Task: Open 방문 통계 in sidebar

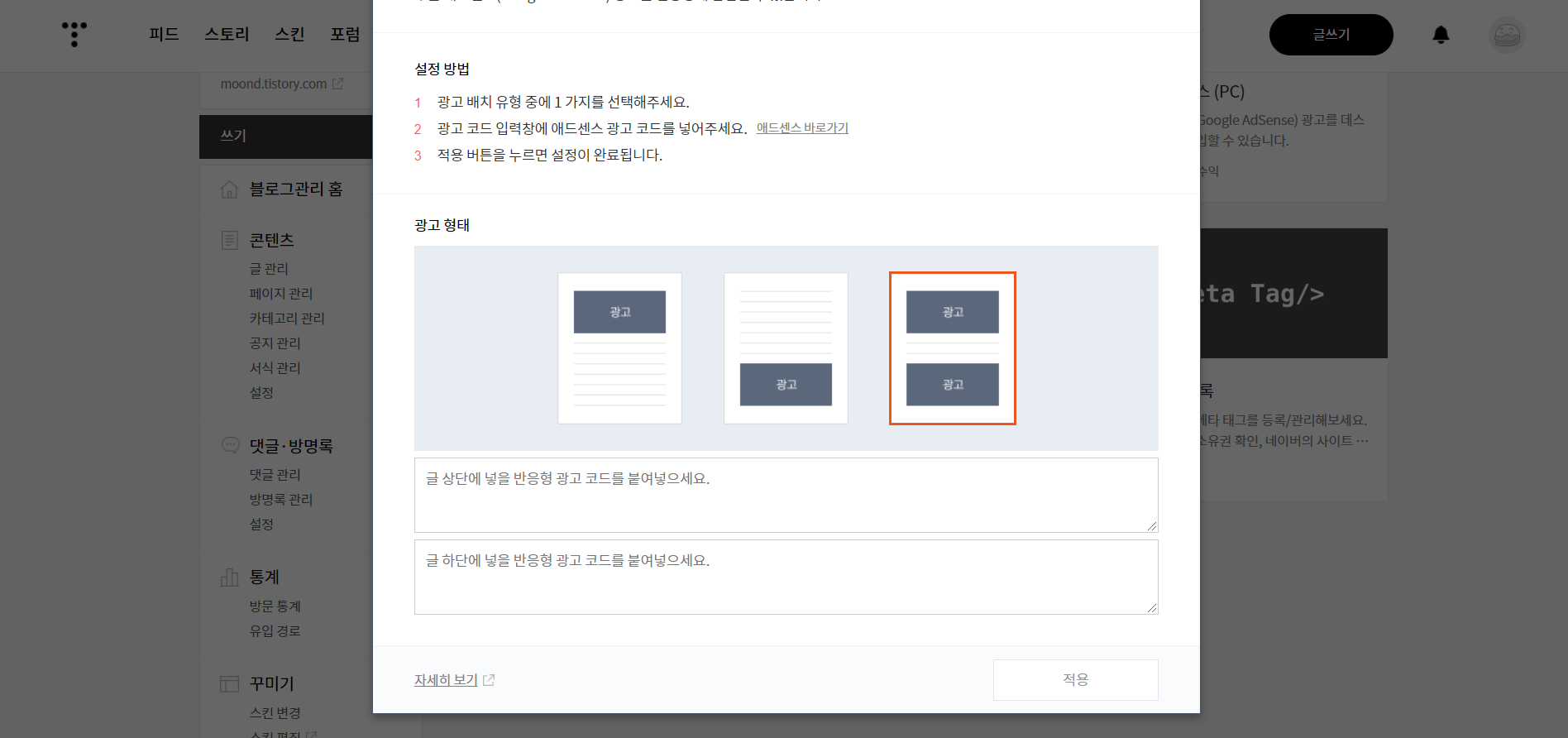Action: (275, 606)
